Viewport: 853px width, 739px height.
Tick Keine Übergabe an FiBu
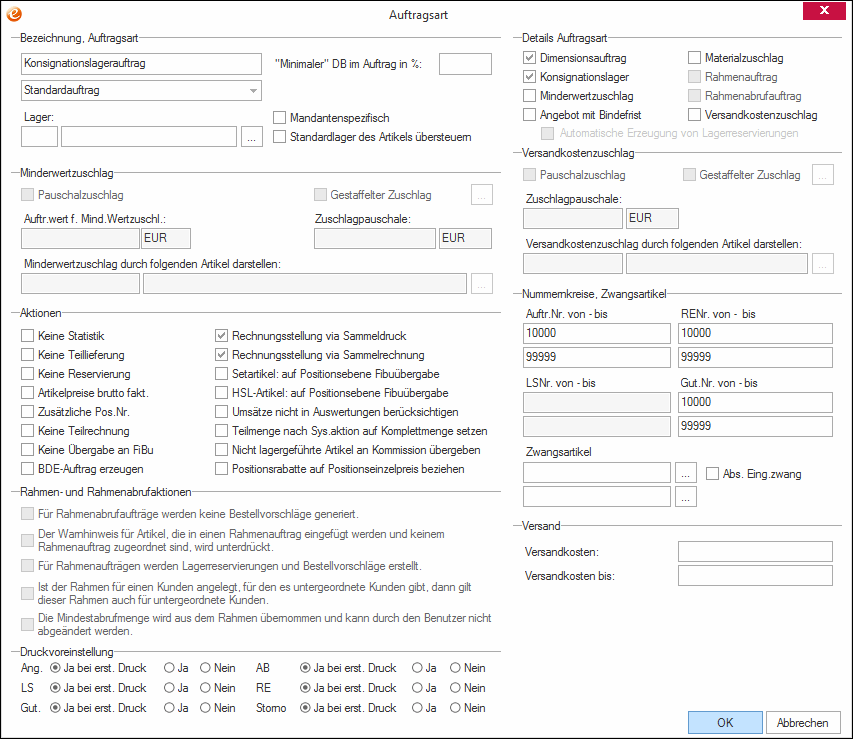27,450
